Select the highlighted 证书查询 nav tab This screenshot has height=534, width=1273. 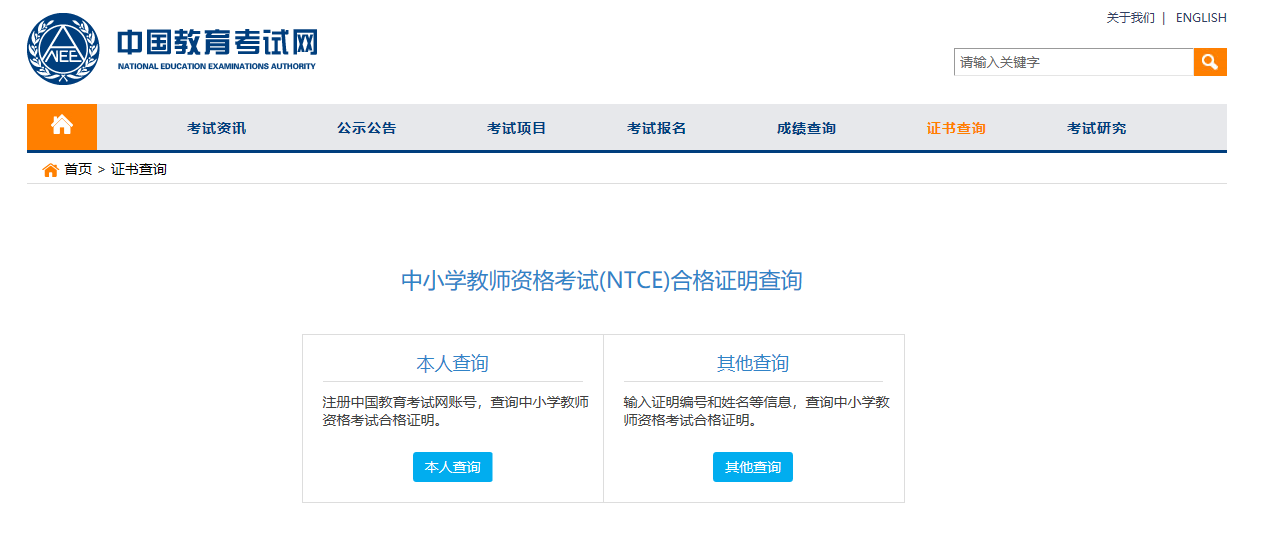click(x=956, y=128)
